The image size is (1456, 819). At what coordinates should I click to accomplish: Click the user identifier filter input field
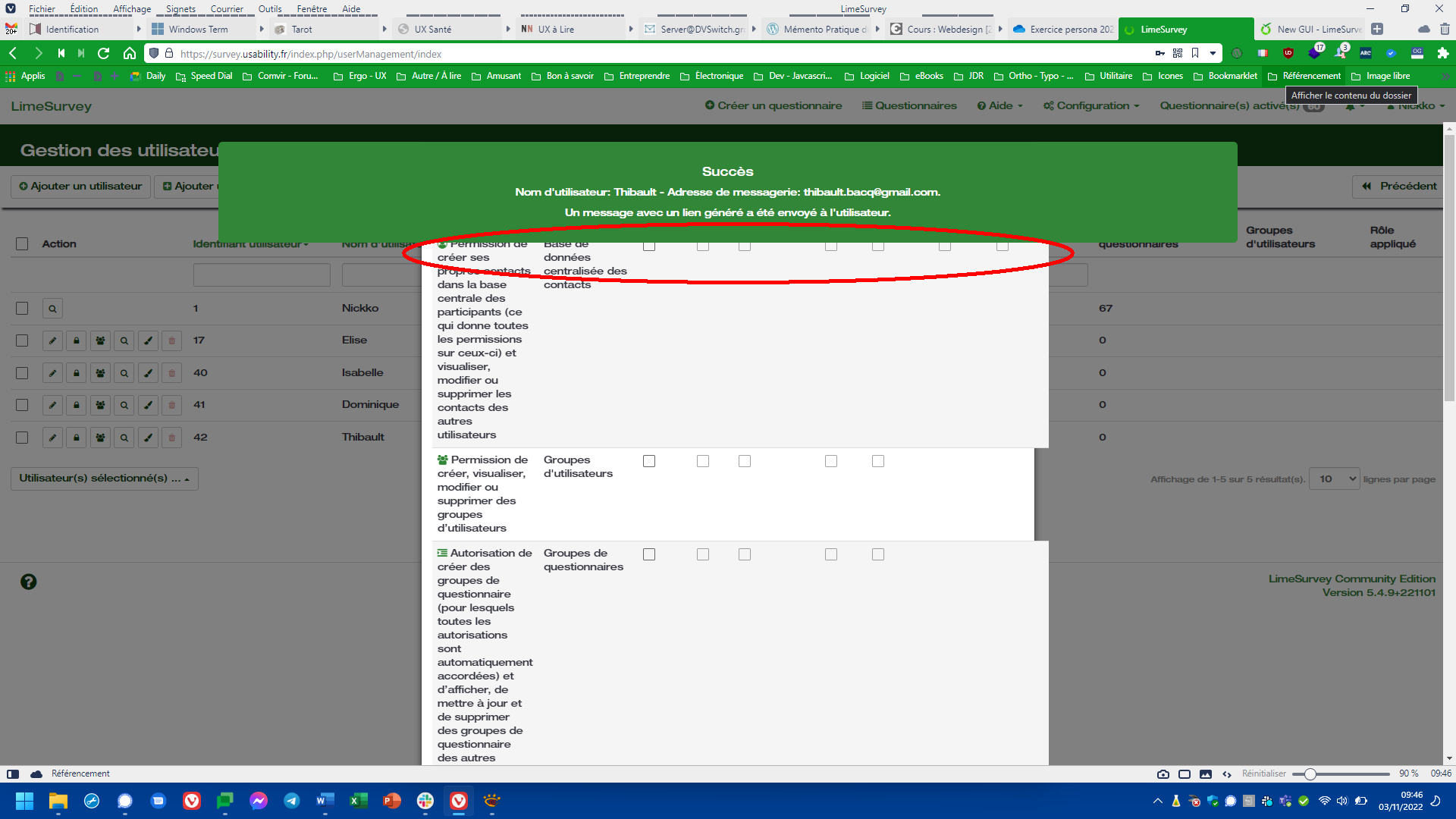pos(262,275)
